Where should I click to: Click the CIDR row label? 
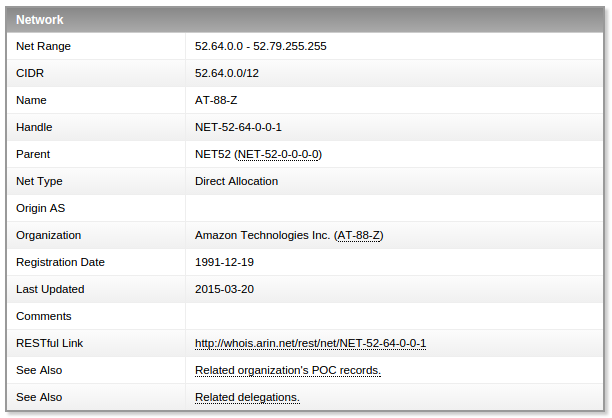(x=30, y=74)
